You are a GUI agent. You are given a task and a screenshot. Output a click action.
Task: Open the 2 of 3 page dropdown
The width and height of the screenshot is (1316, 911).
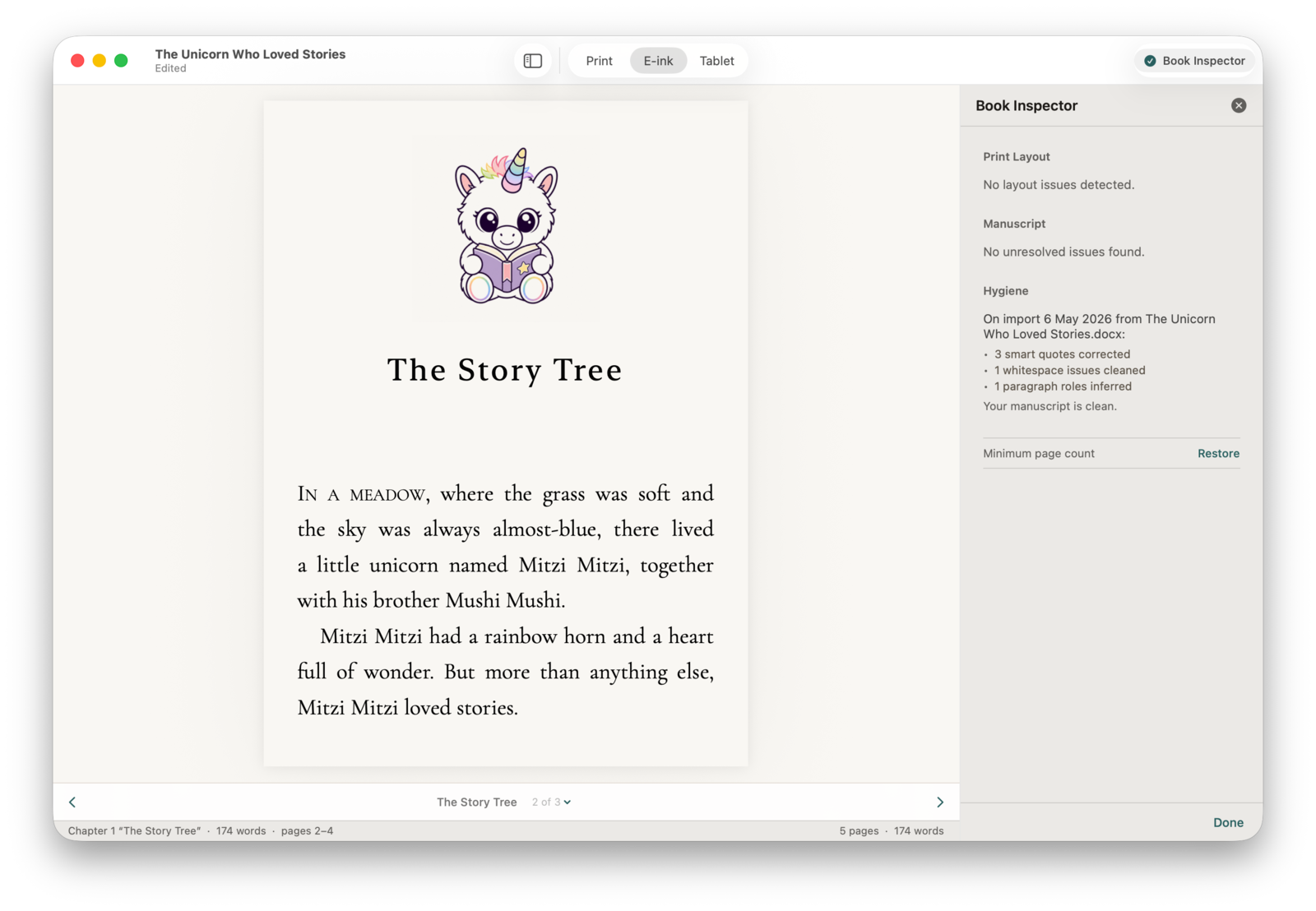(x=551, y=802)
